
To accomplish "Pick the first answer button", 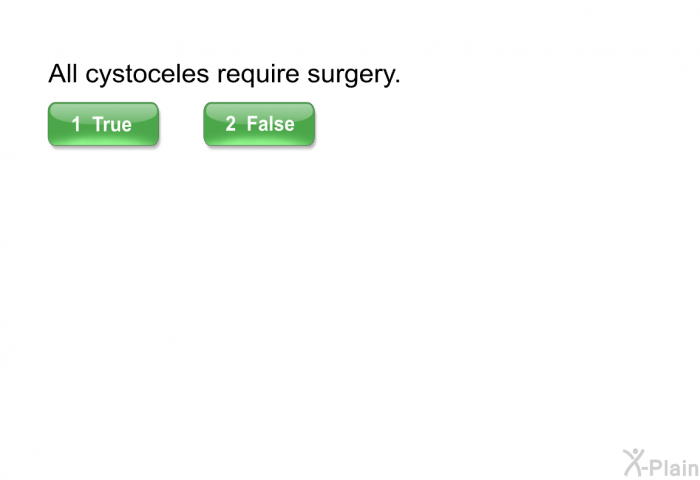I will (x=103, y=124).
